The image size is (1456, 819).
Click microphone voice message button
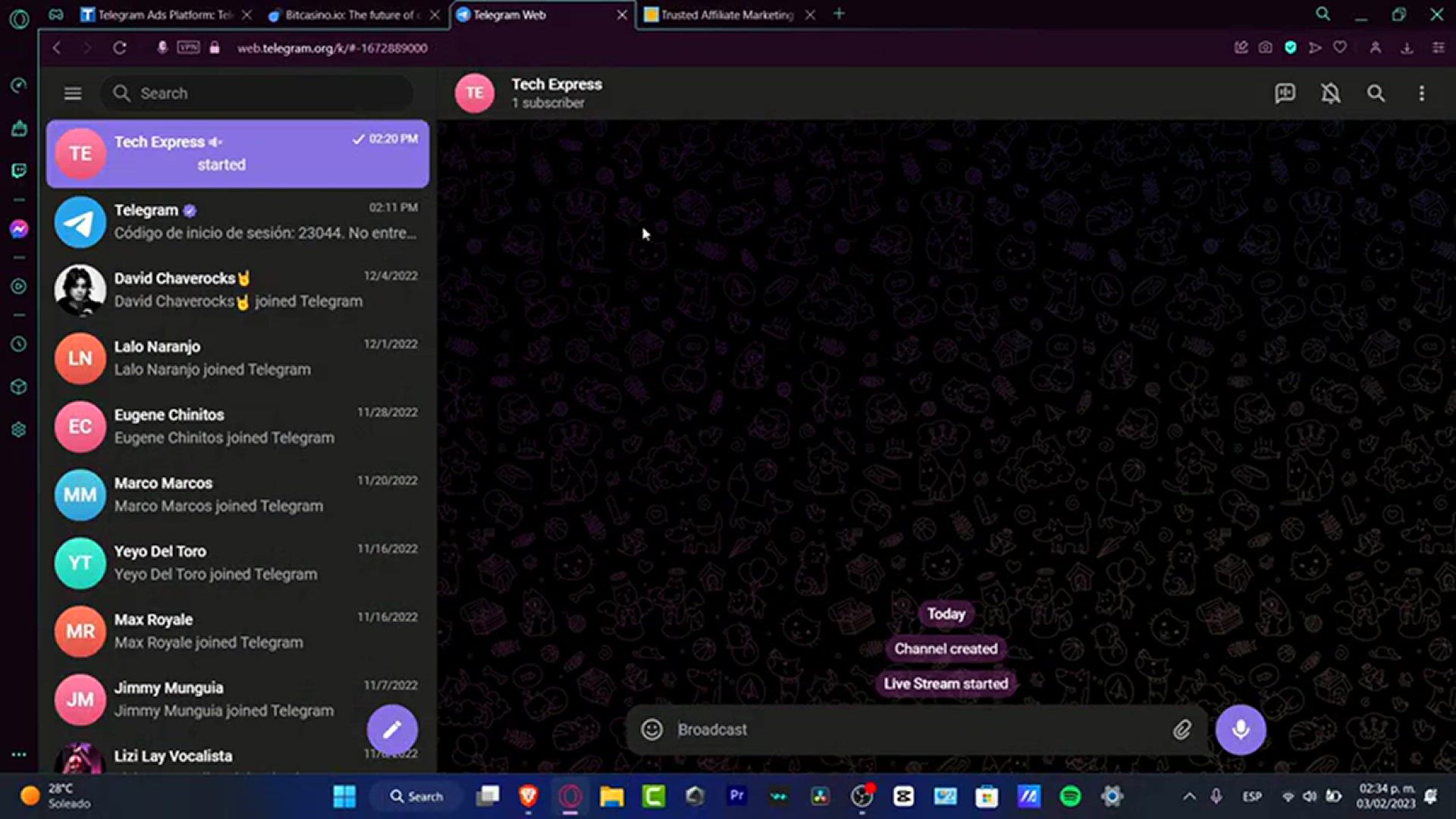(x=1241, y=730)
